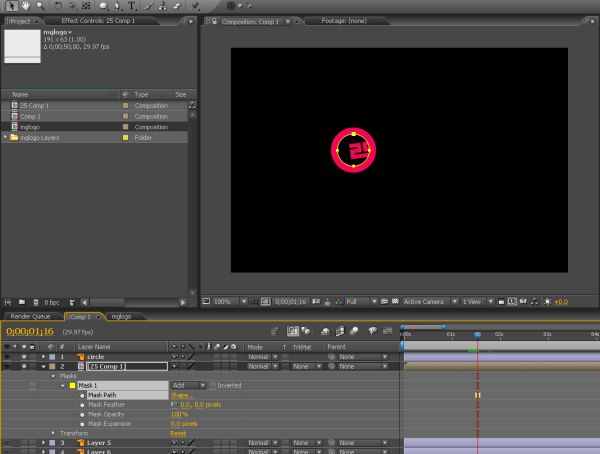The width and height of the screenshot is (600, 454).
Task: Select the Pan Behind tool
Action: click(x=86, y=6)
